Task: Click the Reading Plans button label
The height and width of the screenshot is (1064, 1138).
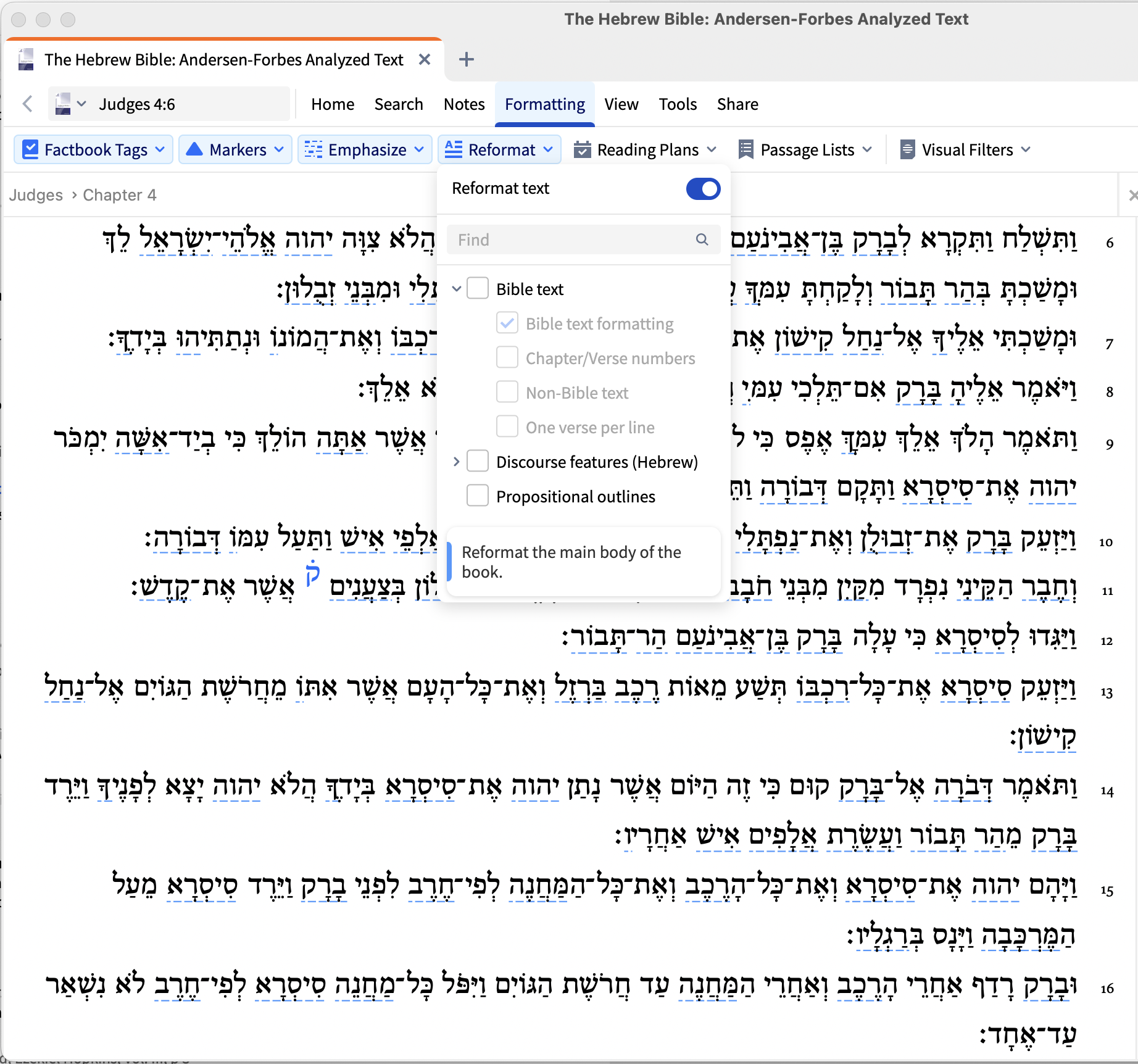Action: [x=648, y=150]
